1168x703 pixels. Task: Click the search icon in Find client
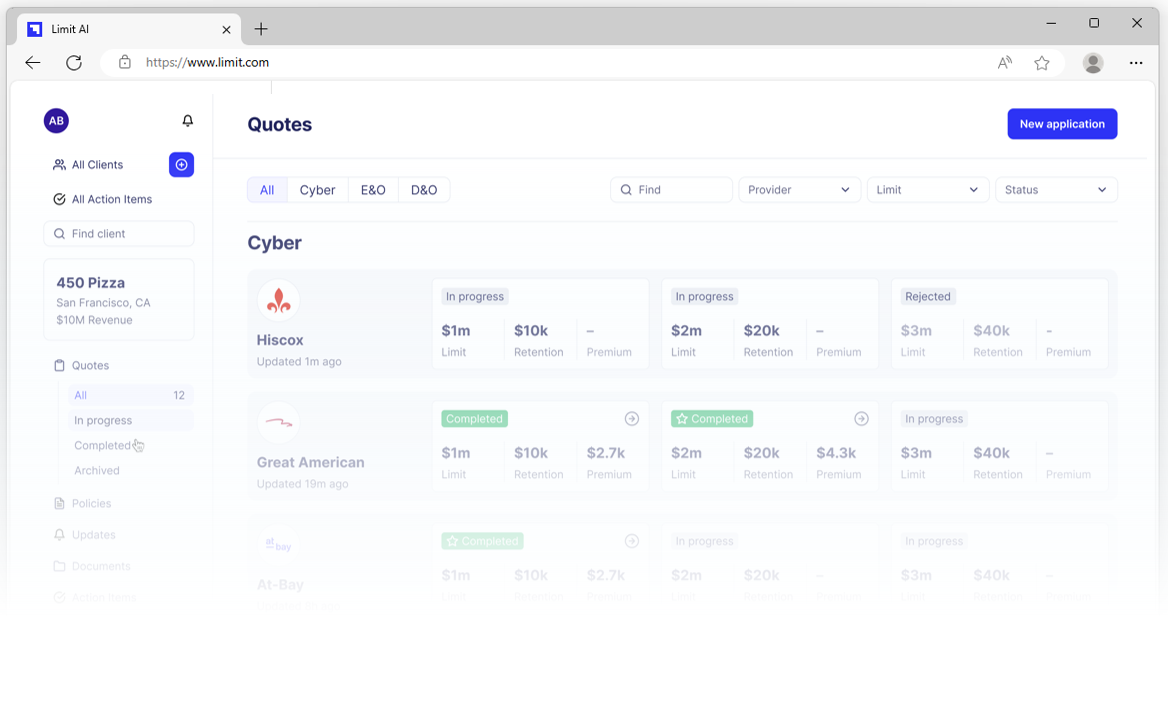60,234
